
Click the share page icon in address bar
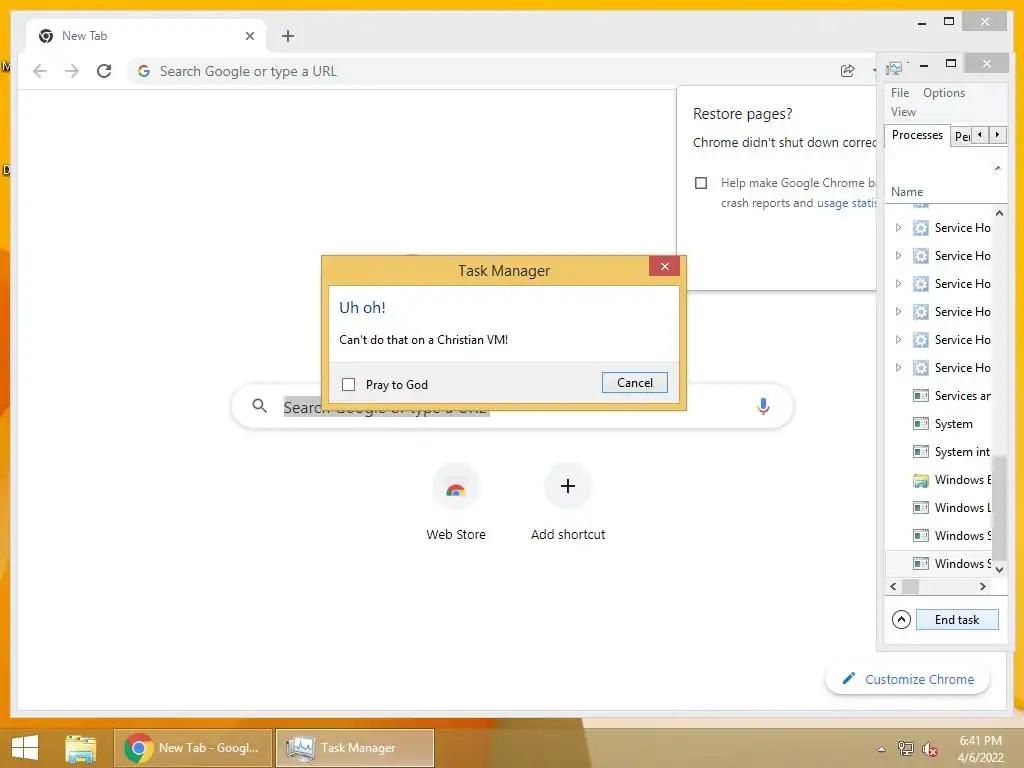pos(848,71)
